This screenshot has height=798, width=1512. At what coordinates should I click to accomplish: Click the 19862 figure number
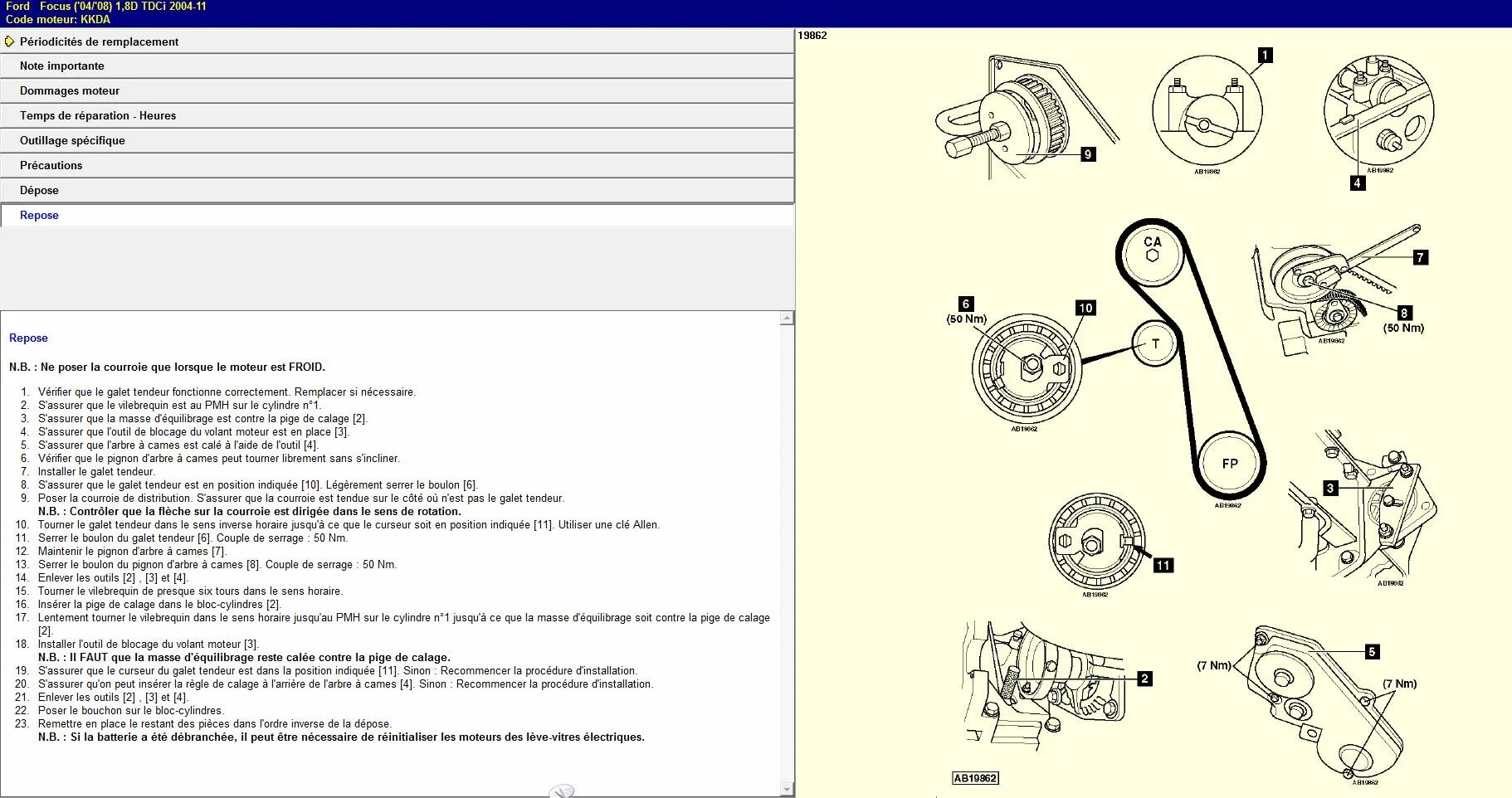tap(812, 36)
